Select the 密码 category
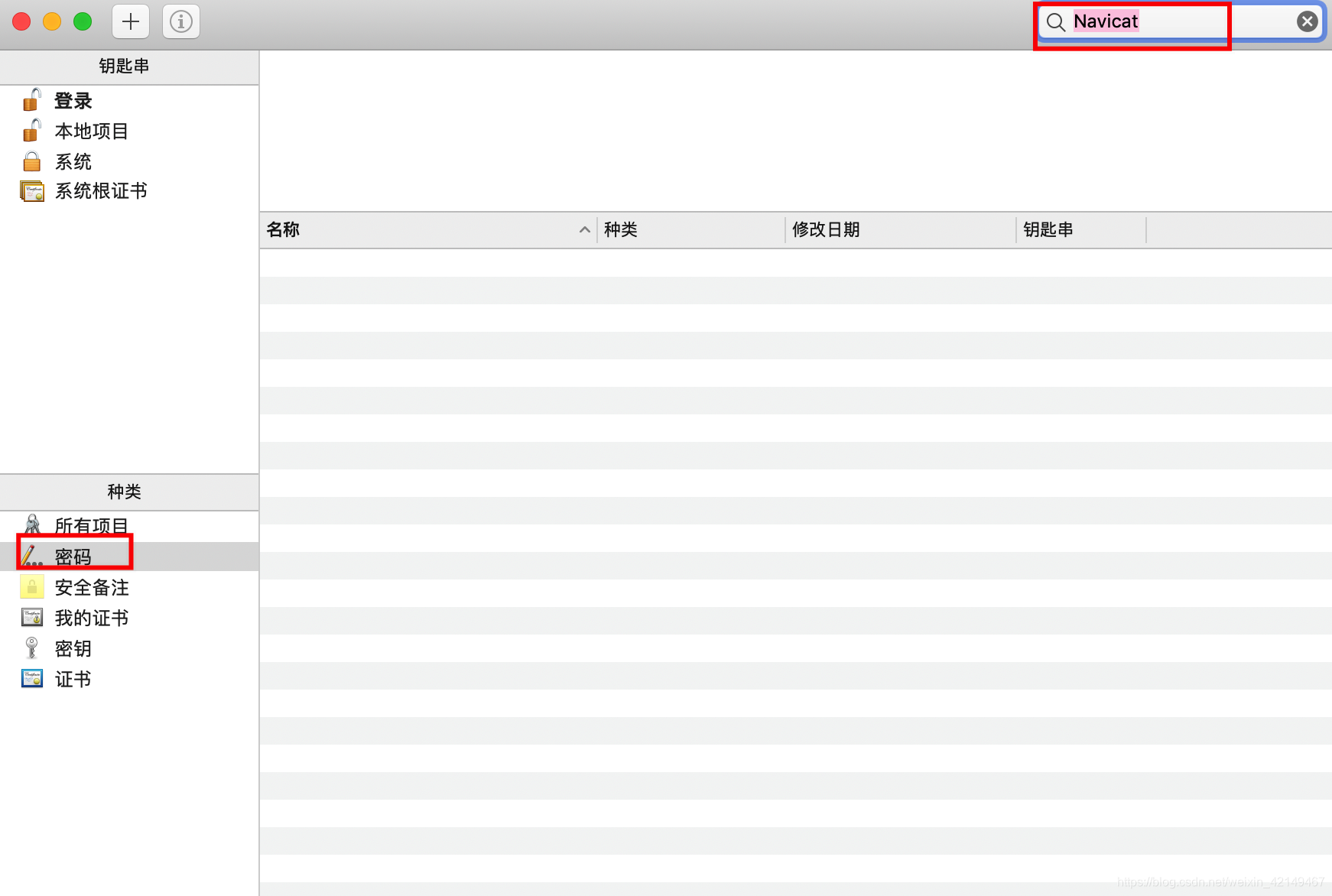Image resolution: width=1332 pixels, height=896 pixels. point(129,557)
